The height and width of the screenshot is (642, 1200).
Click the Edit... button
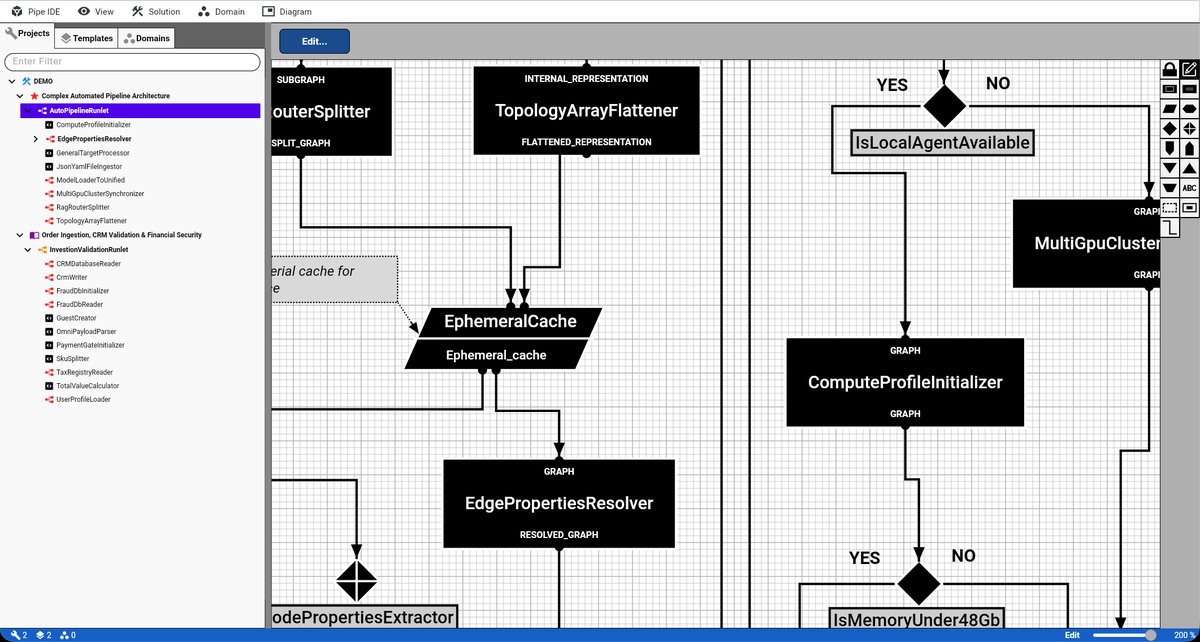[x=315, y=41]
